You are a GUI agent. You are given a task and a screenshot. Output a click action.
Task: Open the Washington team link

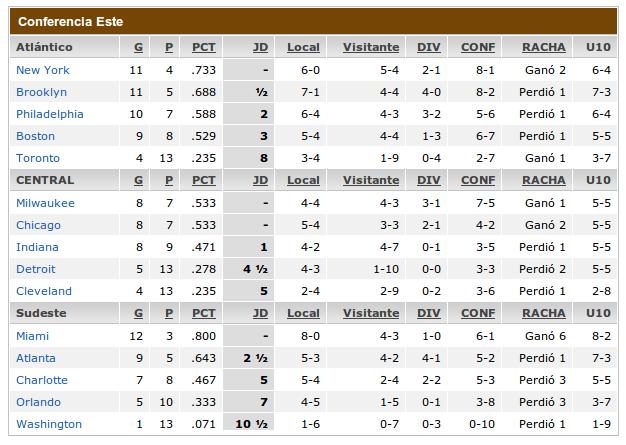49,424
